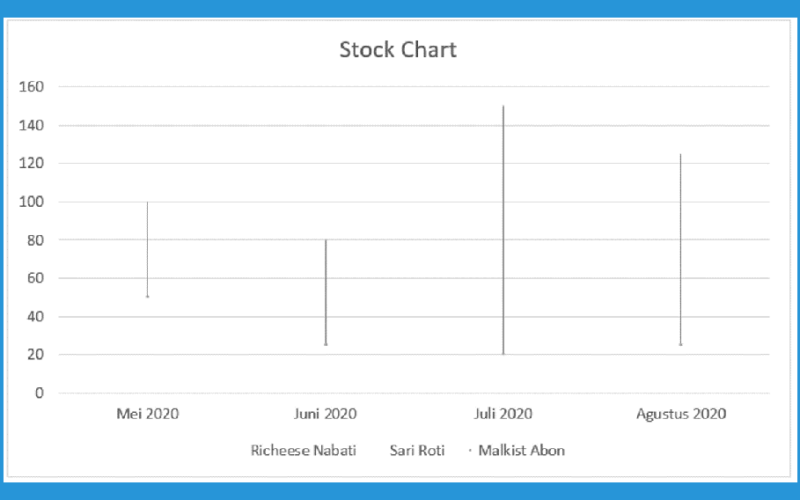Select the Juli 2020 high-low line
This screenshot has width=800, height=500.
coord(503,230)
